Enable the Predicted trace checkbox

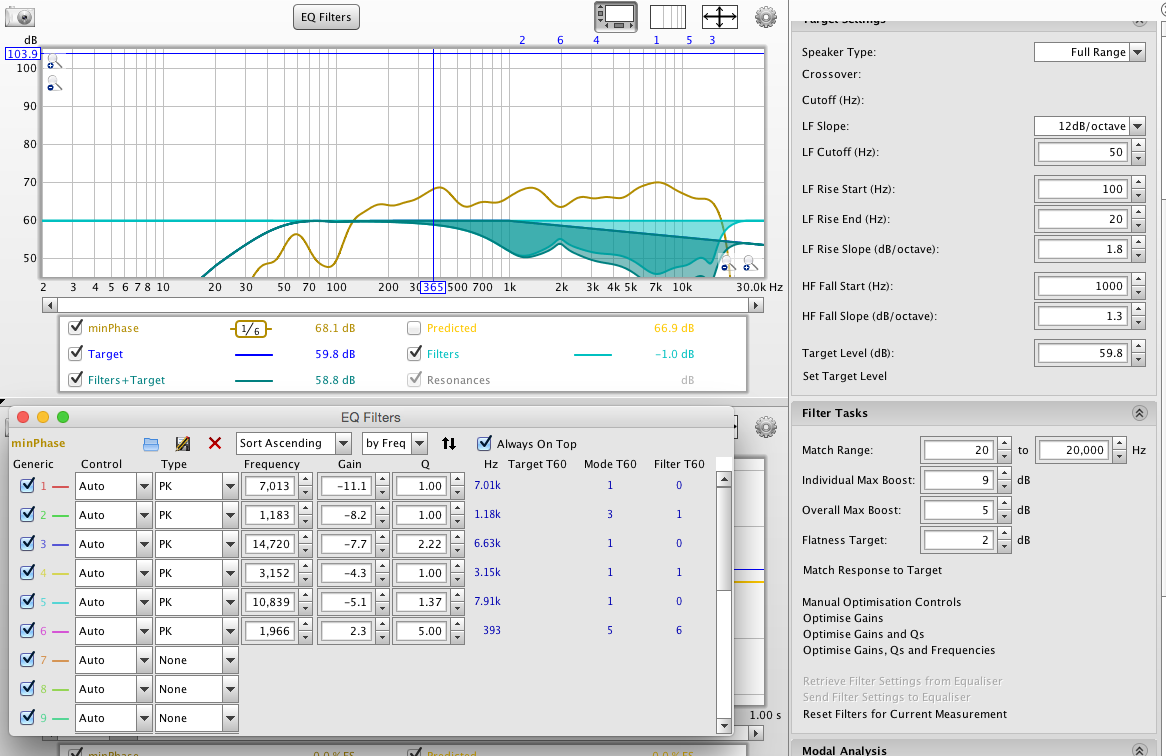pyautogui.click(x=414, y=328)
